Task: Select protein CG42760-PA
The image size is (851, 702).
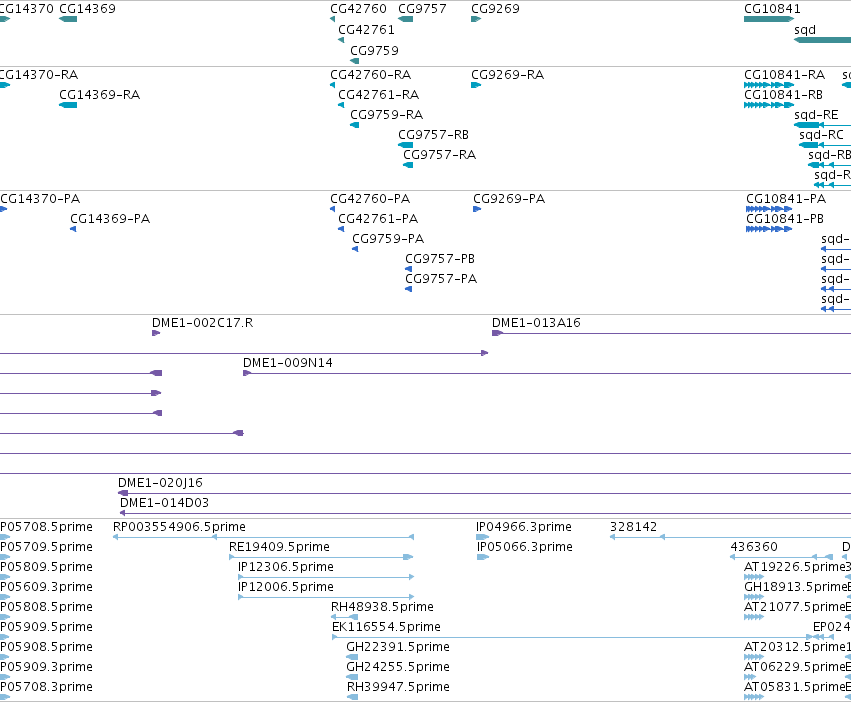Action: click(x=370, y=199)
